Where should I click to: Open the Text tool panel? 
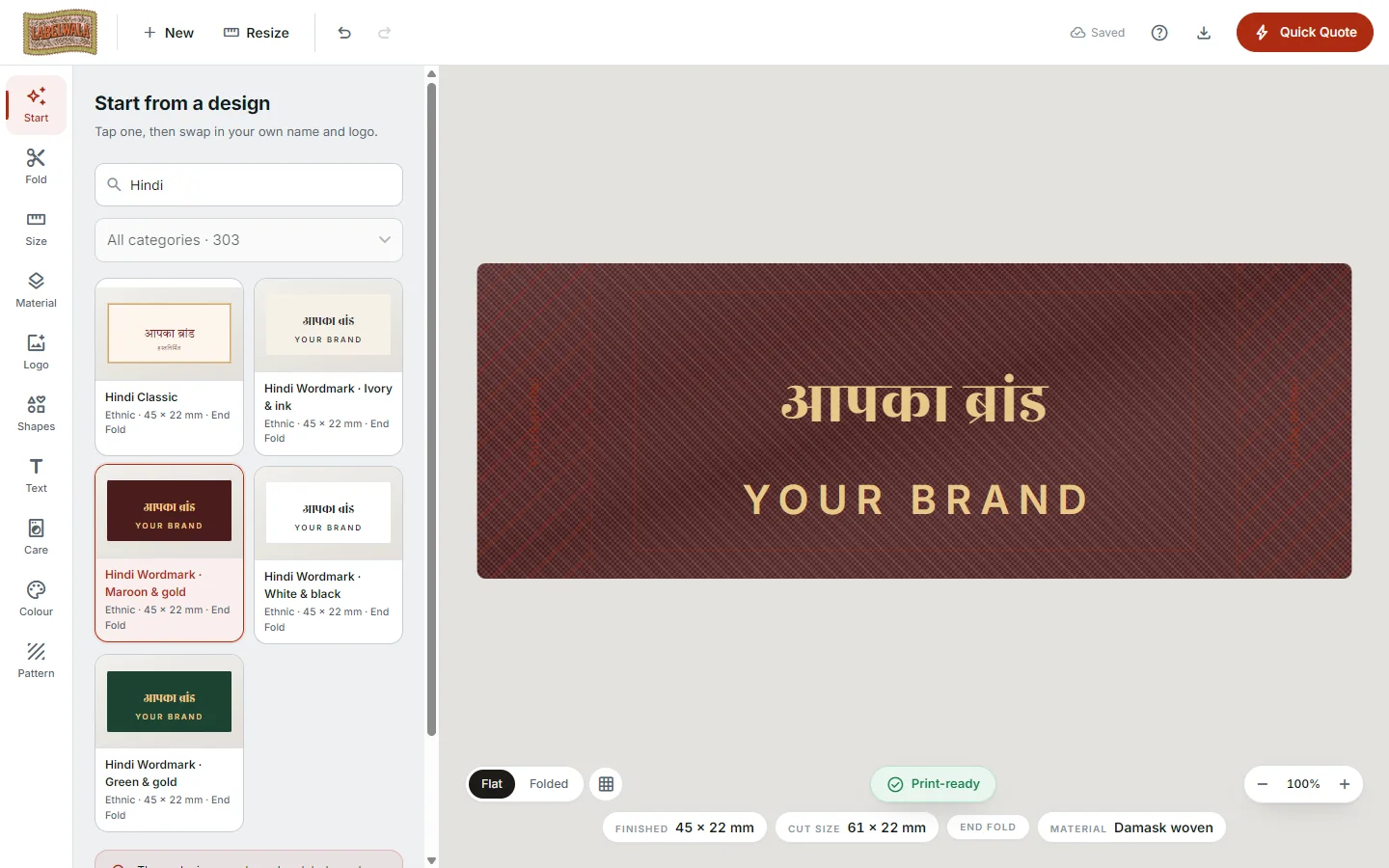36,475
